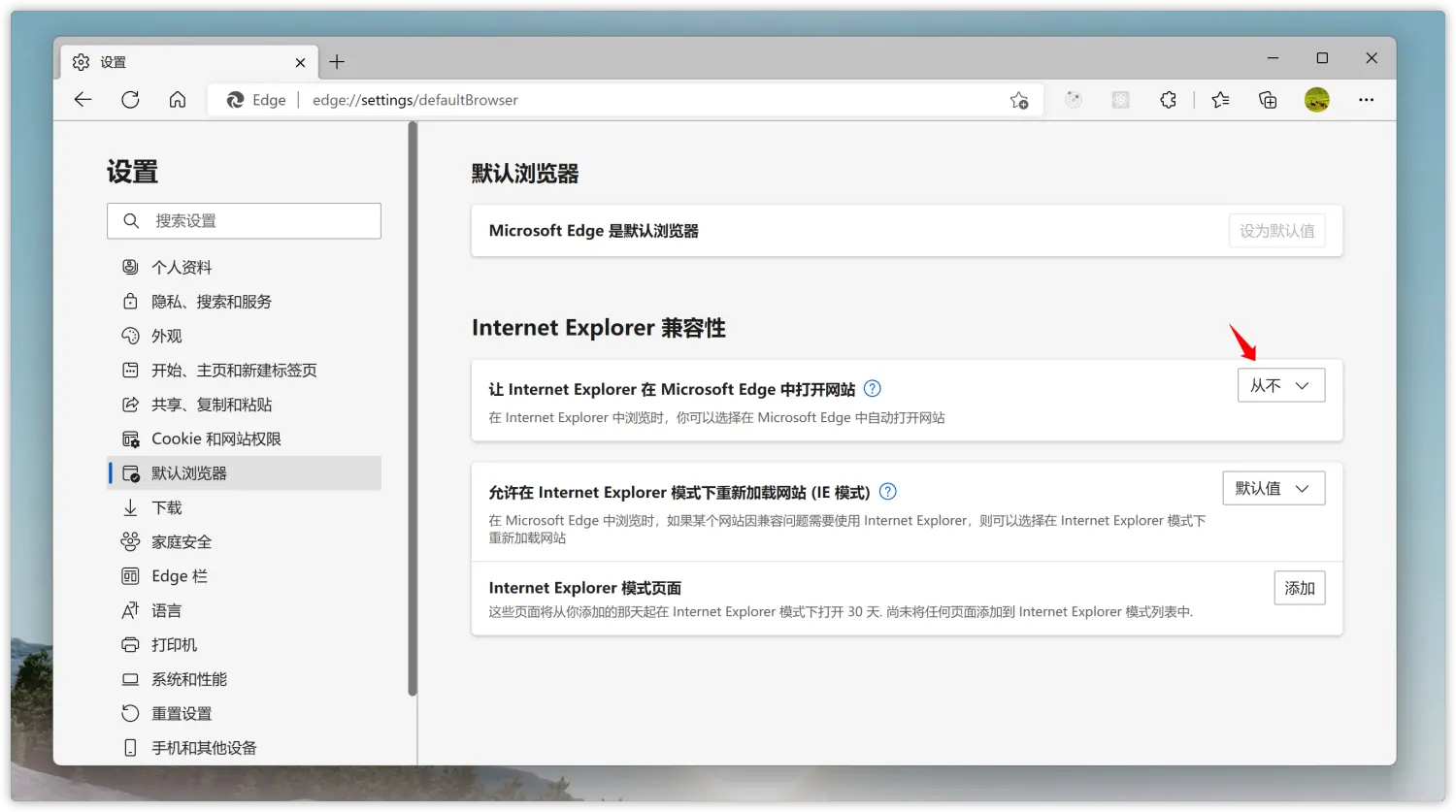Go back with the back arrow
The image size is (1456, 812).
click(83, 100)
